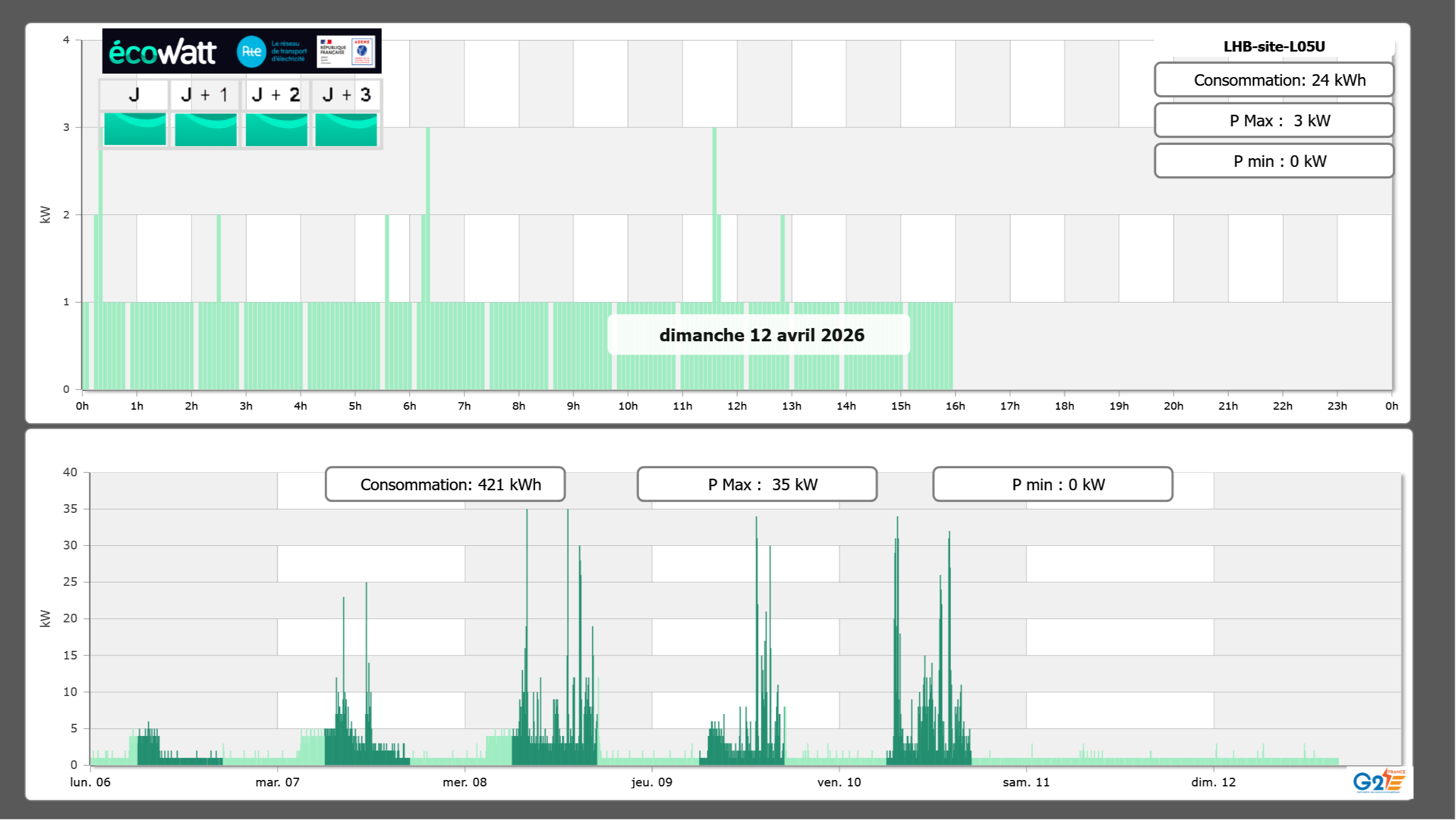Select the J day tab
The height and width of the screenshot is (820, 1456).
click(x=134, y=95)
